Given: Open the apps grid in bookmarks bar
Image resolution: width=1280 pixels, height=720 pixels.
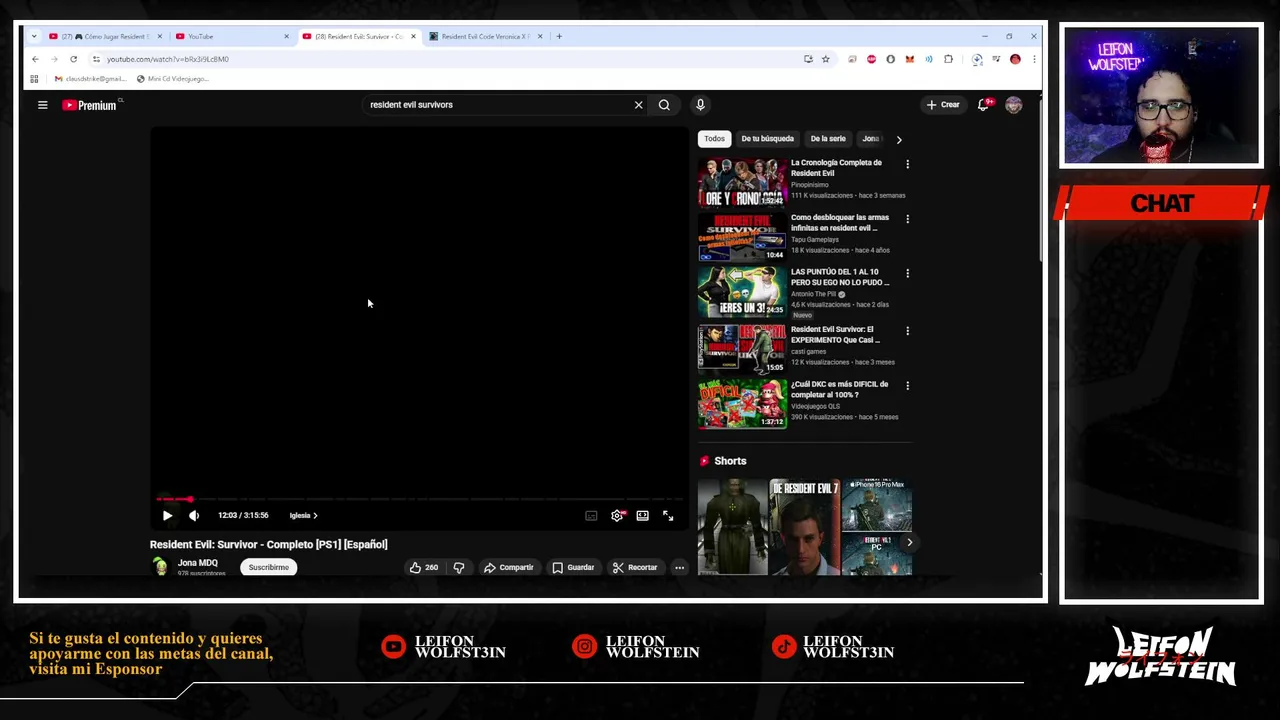Looking at the screenshot, I should tap(34, 79).
